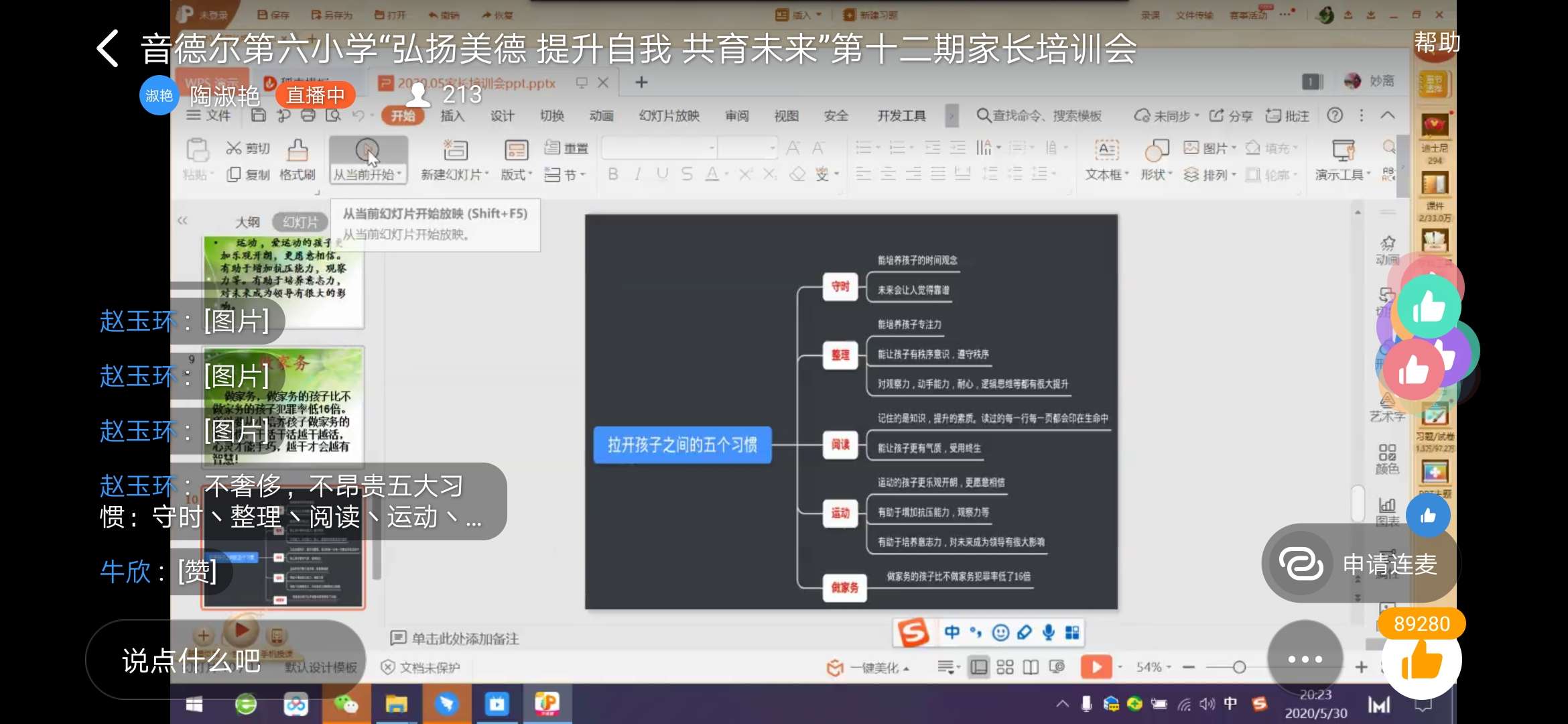
Task: Tap the 帮助 help button
Action: coord(1437,42)
